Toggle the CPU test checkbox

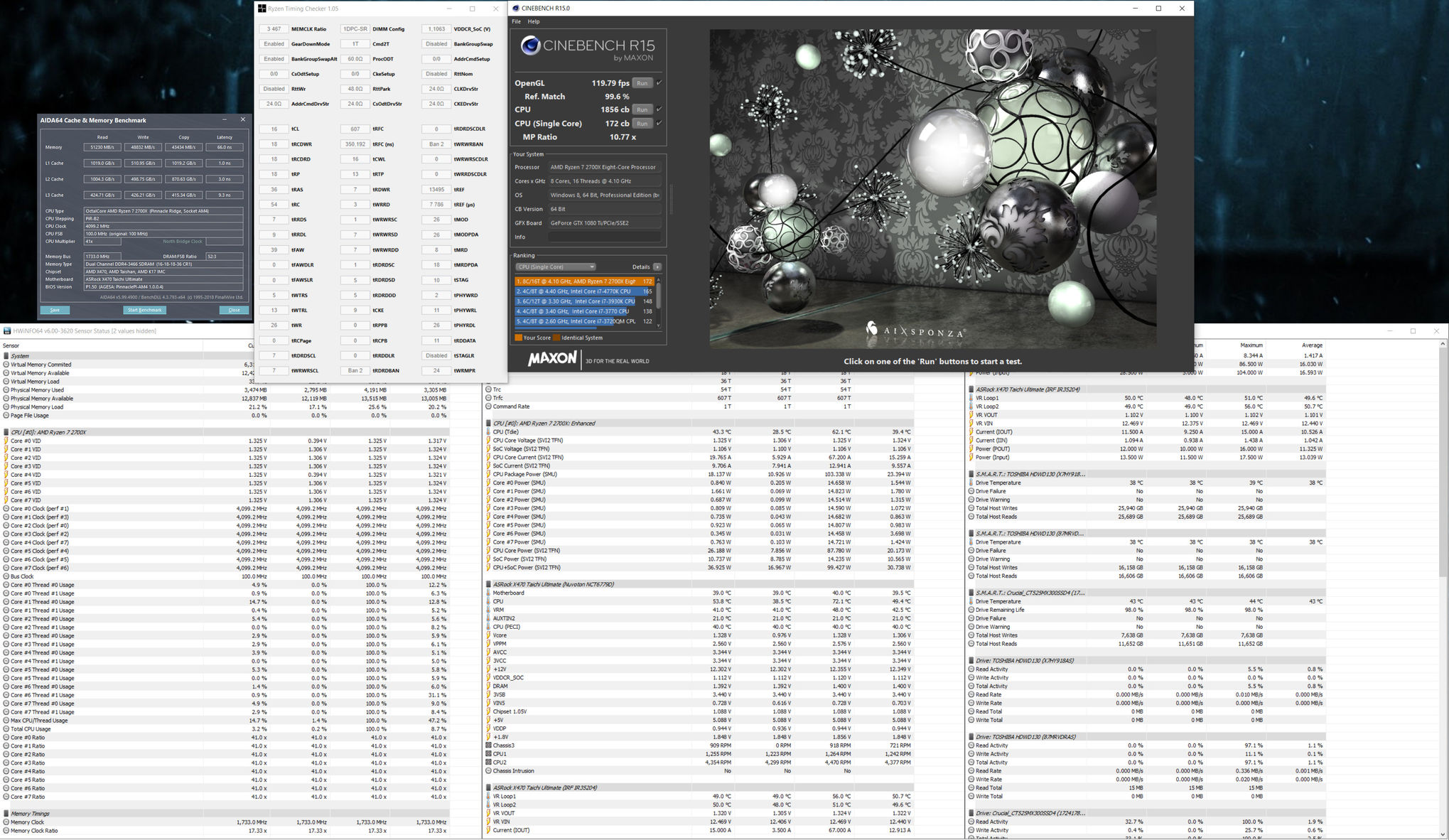point(659,109)
